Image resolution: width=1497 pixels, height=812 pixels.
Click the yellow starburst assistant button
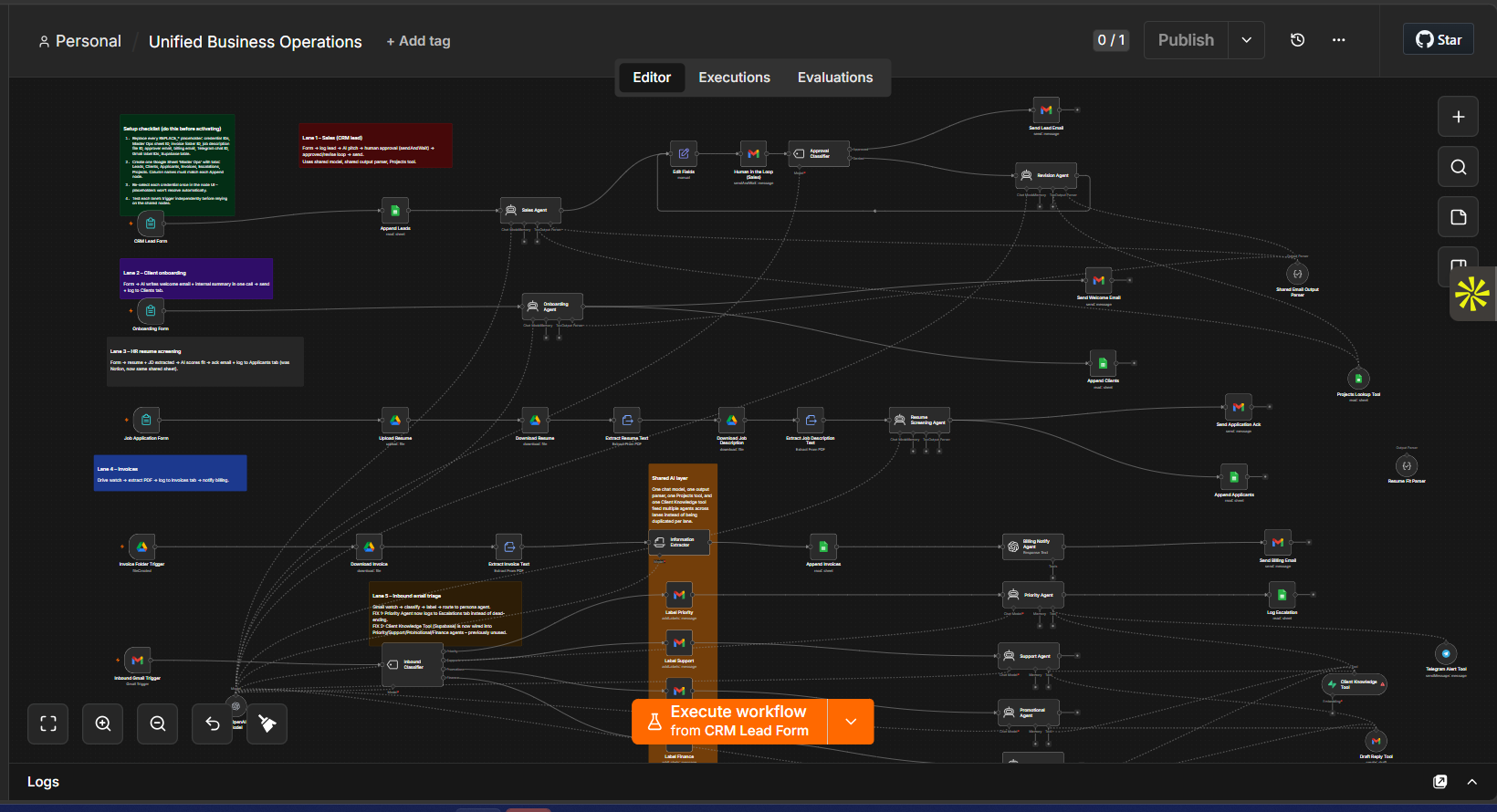coord(1471,294)
